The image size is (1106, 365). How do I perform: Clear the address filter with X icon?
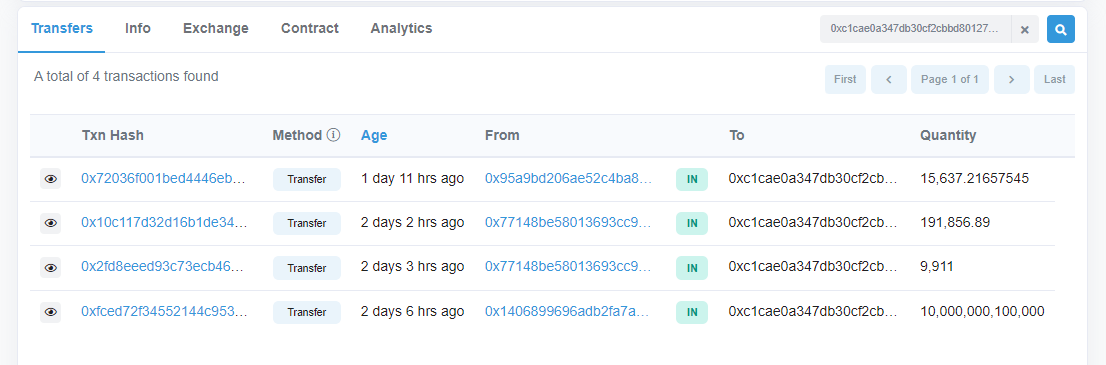(1025, 29)
